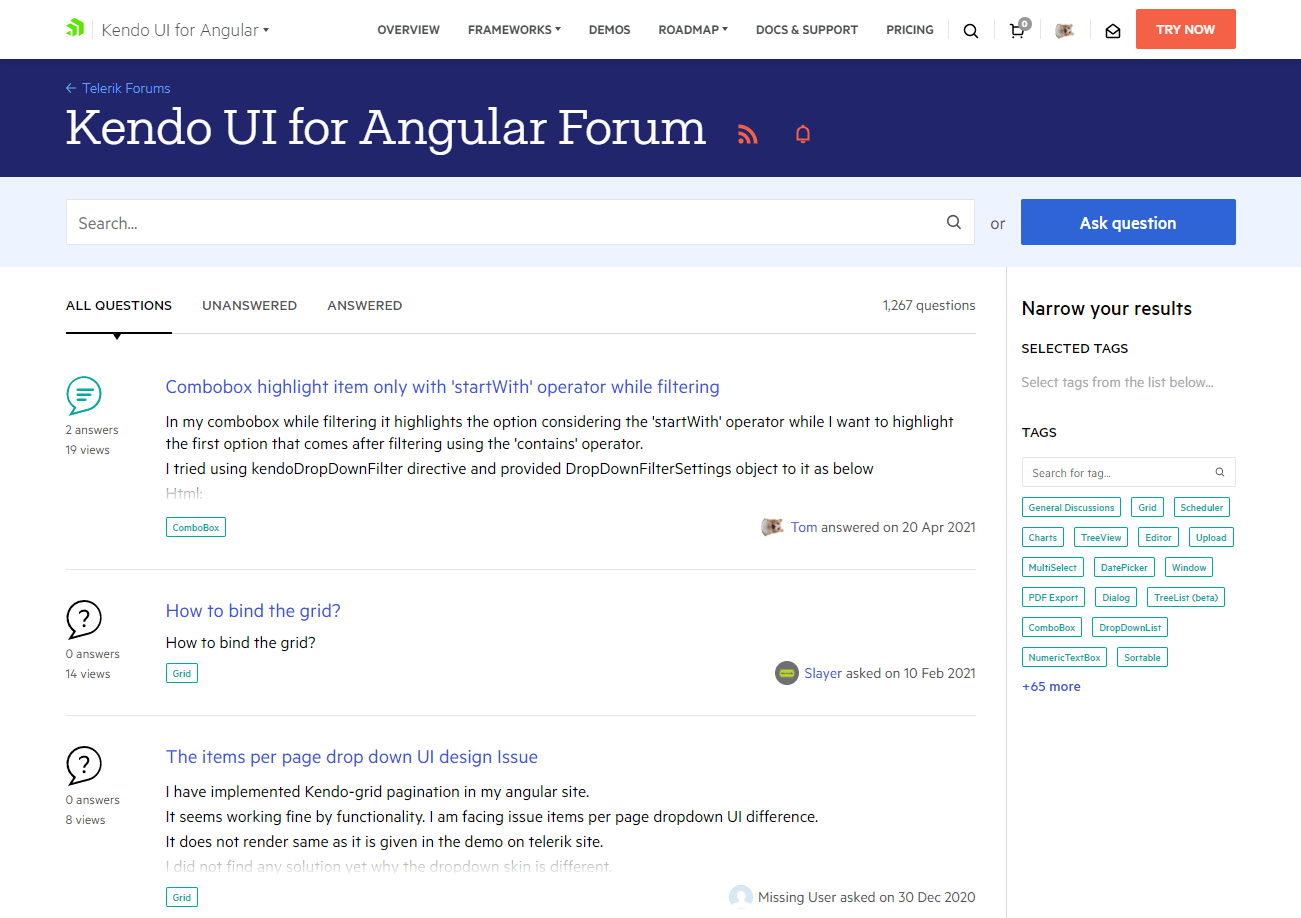Screen dimensions: 1301x918
Task: Filter by TreeView tag
Action: point(1101,537)
